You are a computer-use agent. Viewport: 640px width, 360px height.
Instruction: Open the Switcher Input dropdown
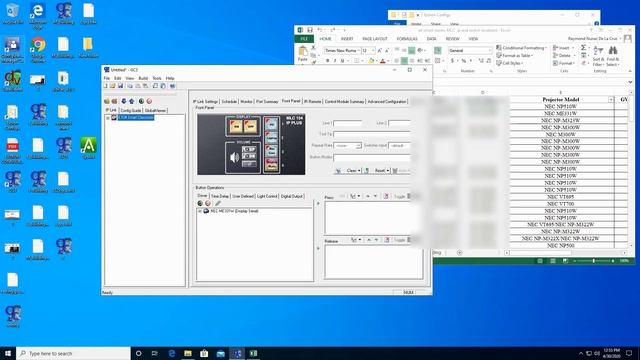(399, 146)
